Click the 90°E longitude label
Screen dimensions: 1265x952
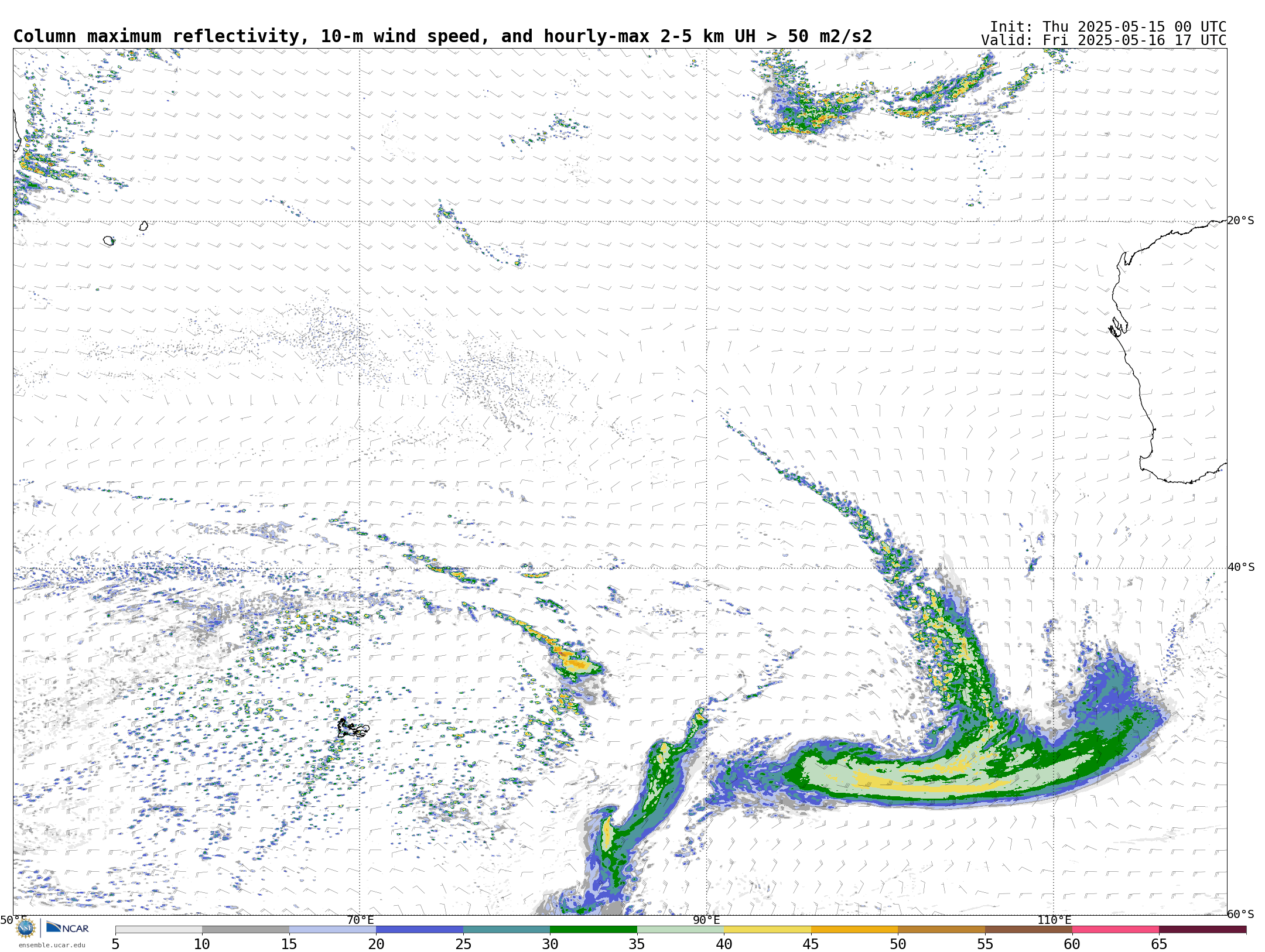click(x=706, y=920)
